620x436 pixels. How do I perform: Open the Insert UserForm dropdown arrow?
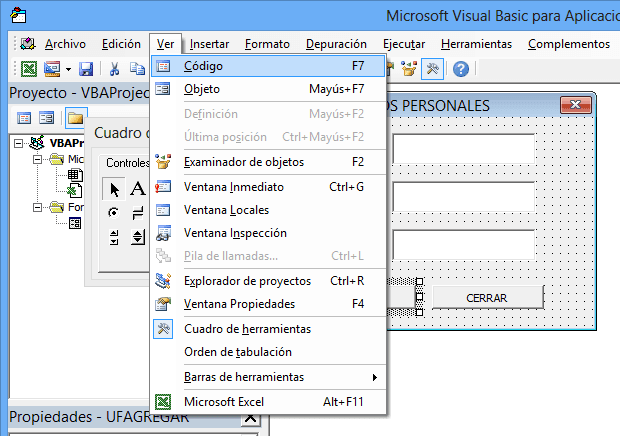click(x=68, y=70)
